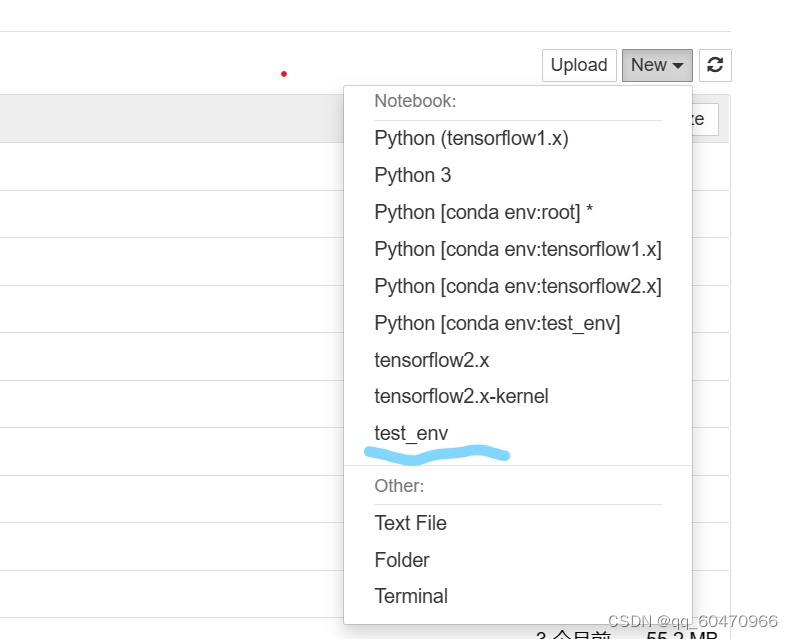This screenshot has width=793, height=639.
Task: Launch a new Terminal
Action: 411,596
